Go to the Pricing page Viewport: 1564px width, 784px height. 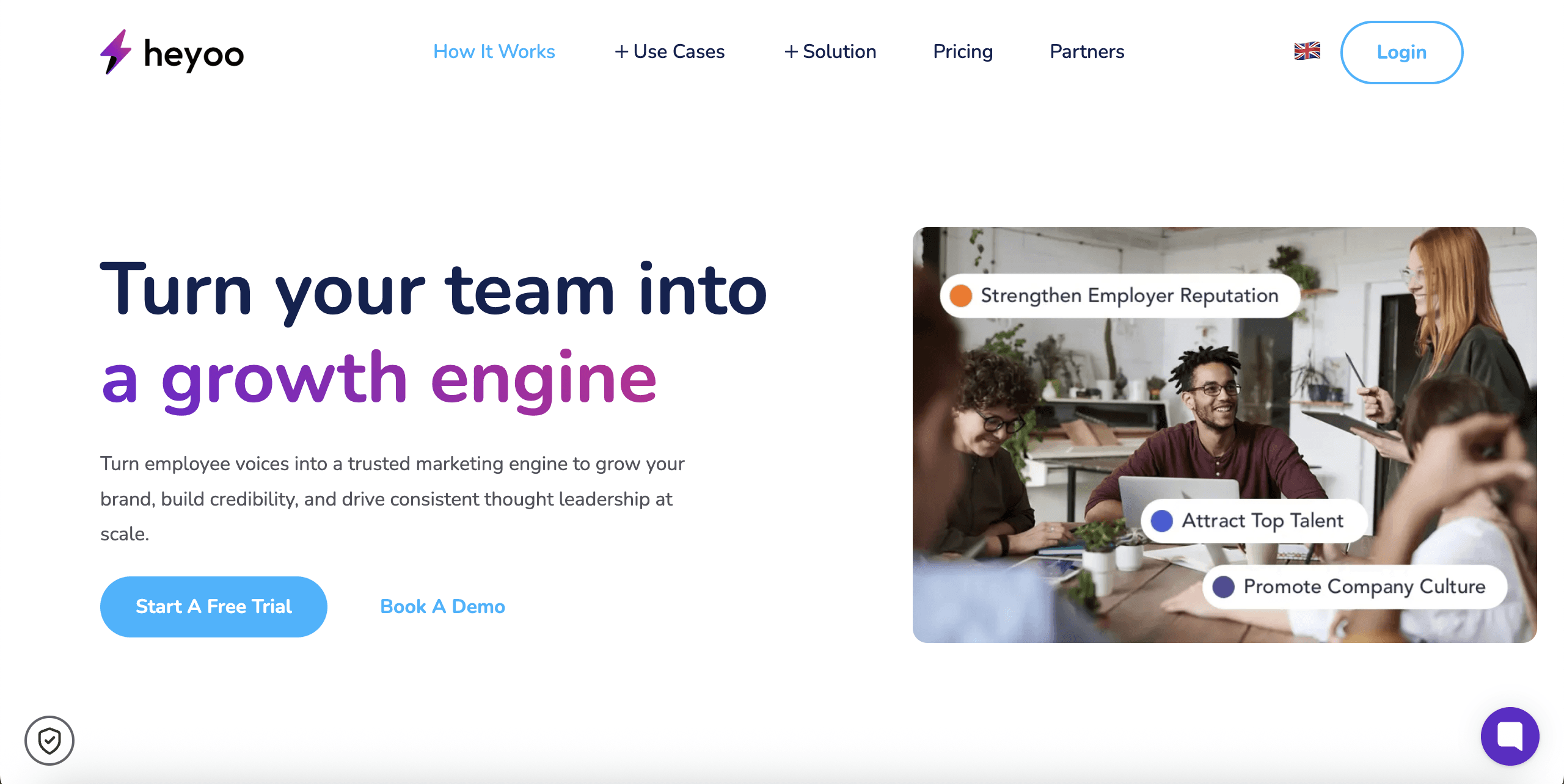(x=963, y=52)
